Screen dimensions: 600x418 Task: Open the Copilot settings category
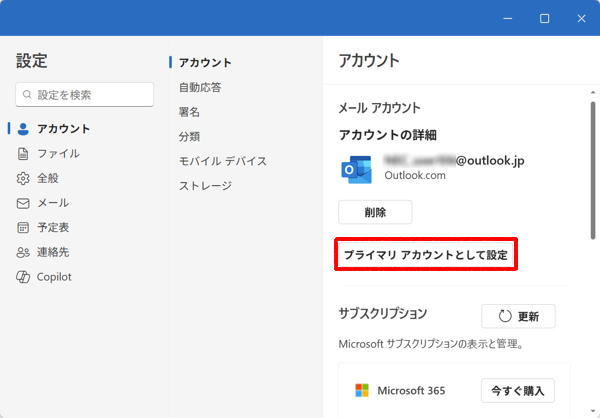point(44,277)
